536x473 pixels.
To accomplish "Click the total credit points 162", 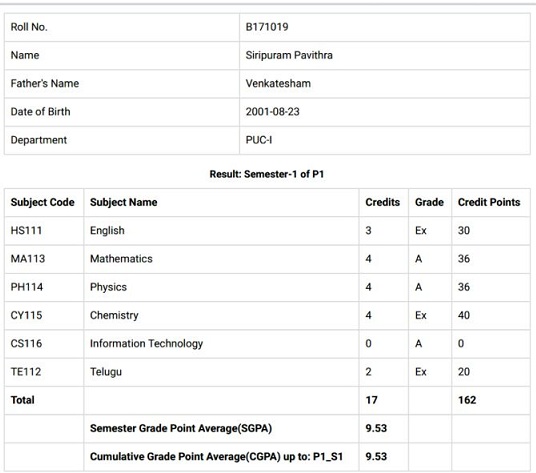I will (x=467, y=400).
